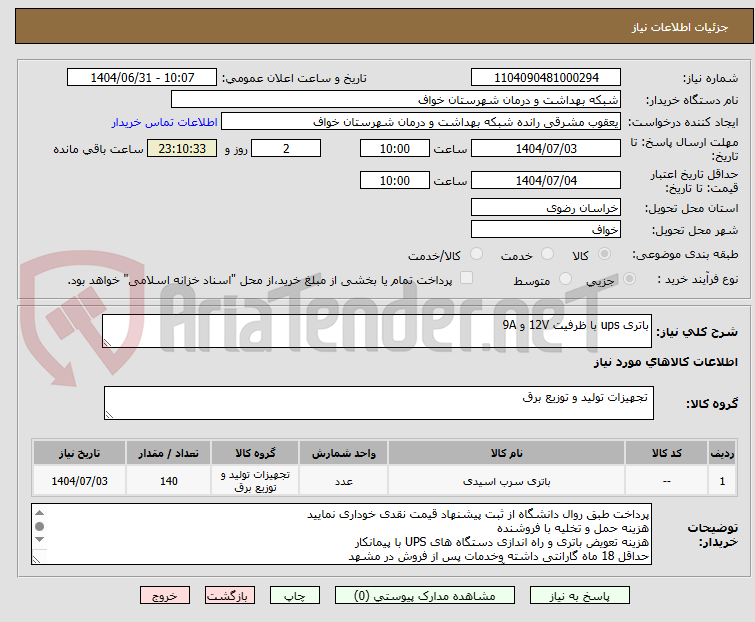The height and width of the screenshot is (622, 755).
Task: Click the ردیف column header
Action: click(722, 453)
